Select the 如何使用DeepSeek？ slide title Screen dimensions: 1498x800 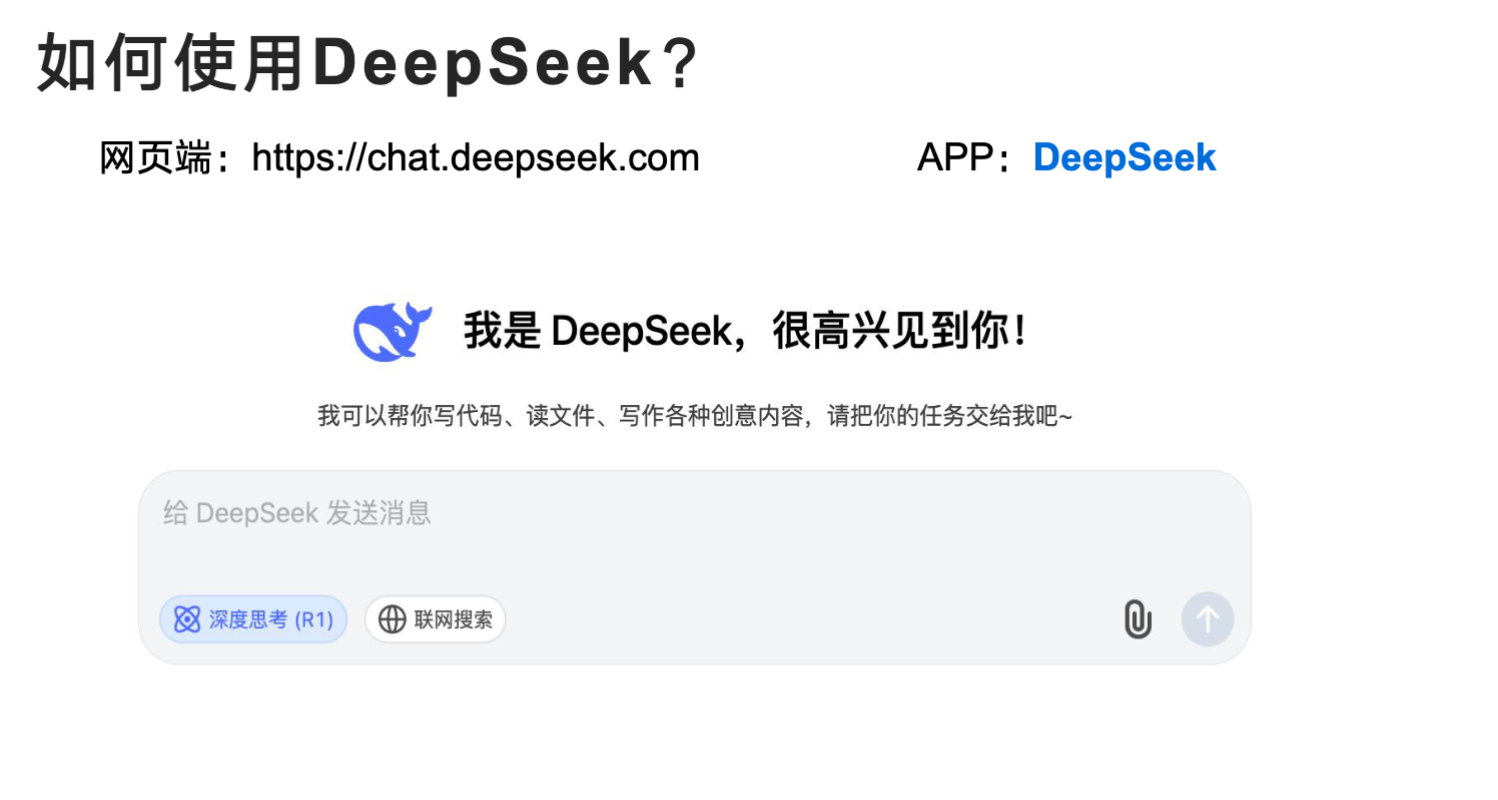pyautogui.click(x=367, y=64)
